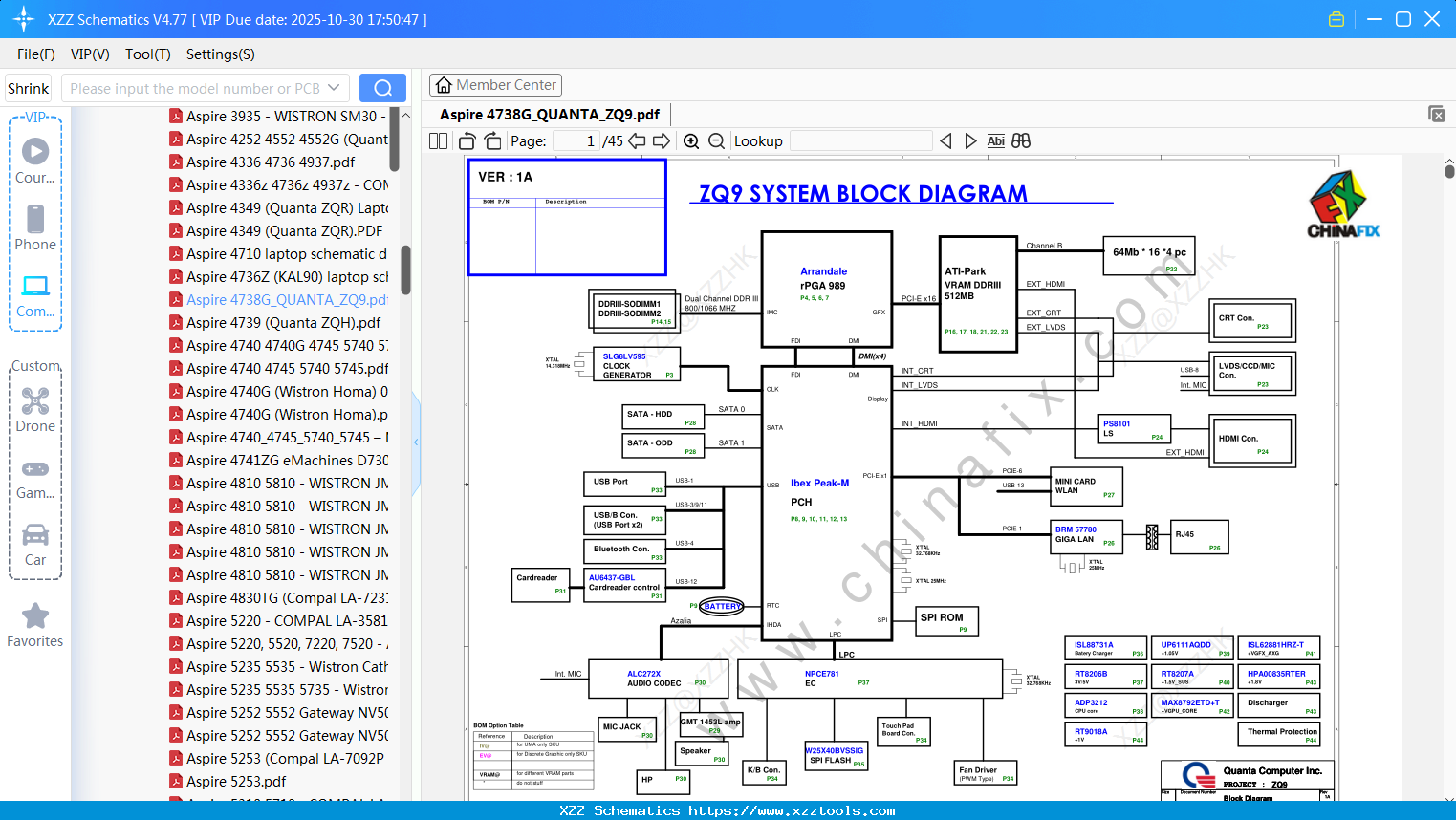Open Aspire 4736Z (KAL90) laptop file
Image resolution: width=1456 pixels, height=820 pixels.
click(x=287, y=276)
